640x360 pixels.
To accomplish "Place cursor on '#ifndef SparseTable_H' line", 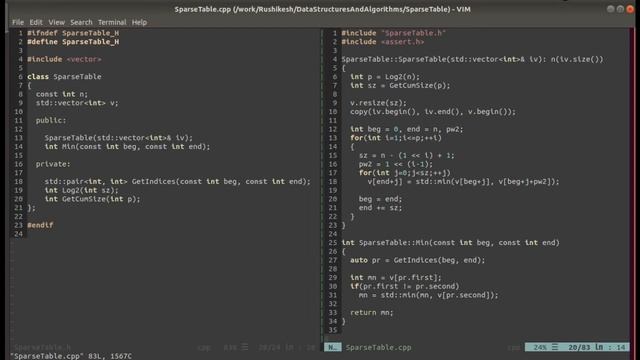I will 73,33.
